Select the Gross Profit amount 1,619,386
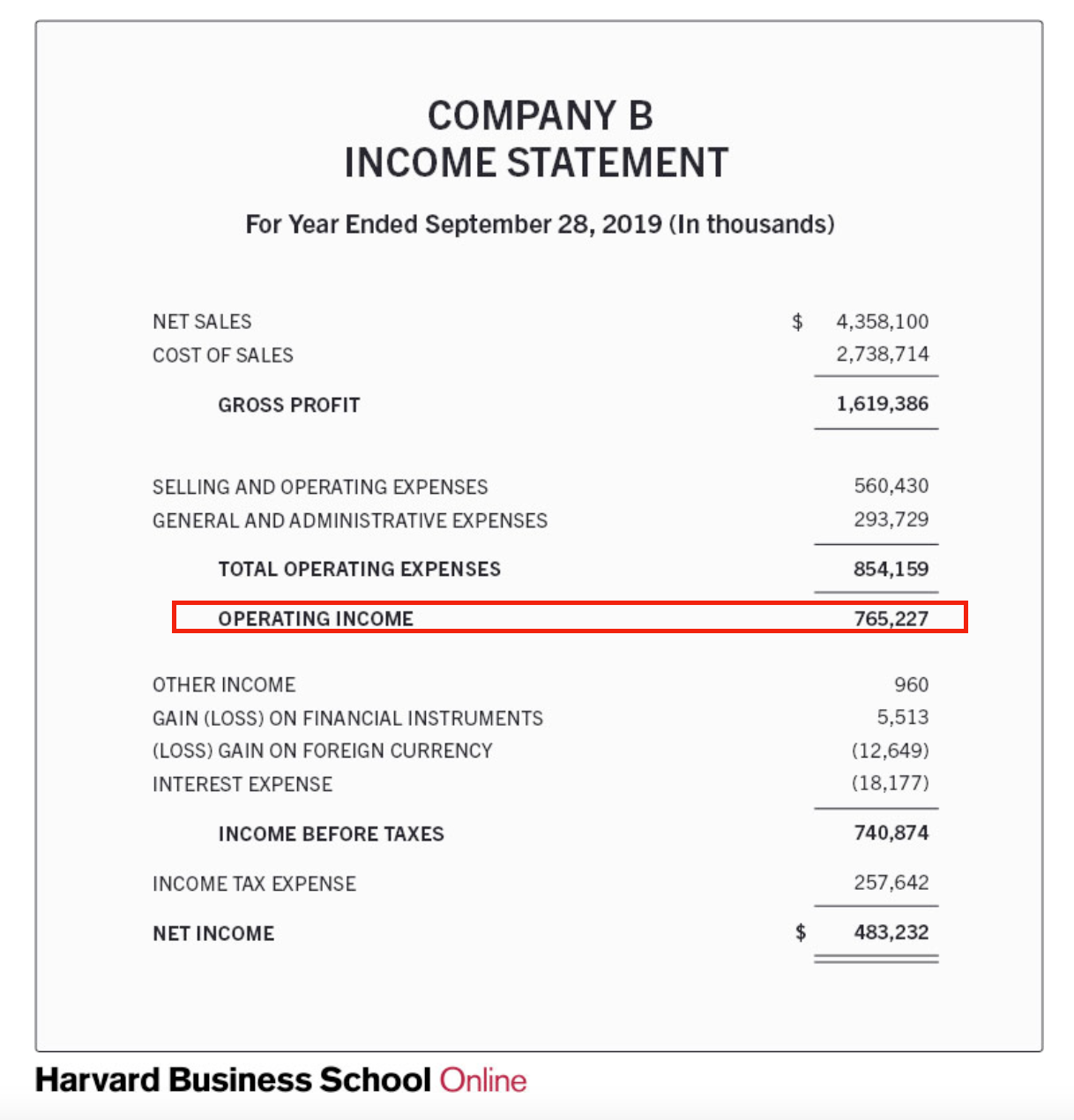Image resolution: width=1074 pixels, height=1120 pixels. click(883, 404)
